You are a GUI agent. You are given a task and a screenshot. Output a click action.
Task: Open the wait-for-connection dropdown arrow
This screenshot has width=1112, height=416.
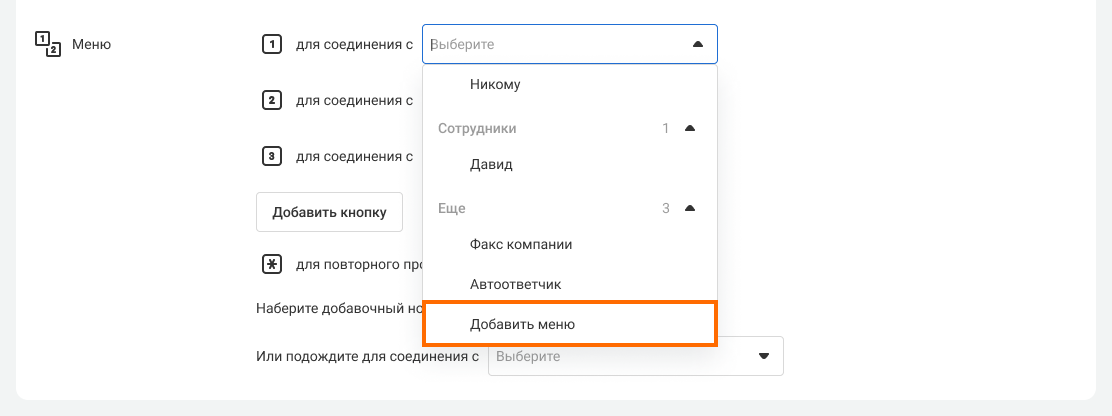764,356
